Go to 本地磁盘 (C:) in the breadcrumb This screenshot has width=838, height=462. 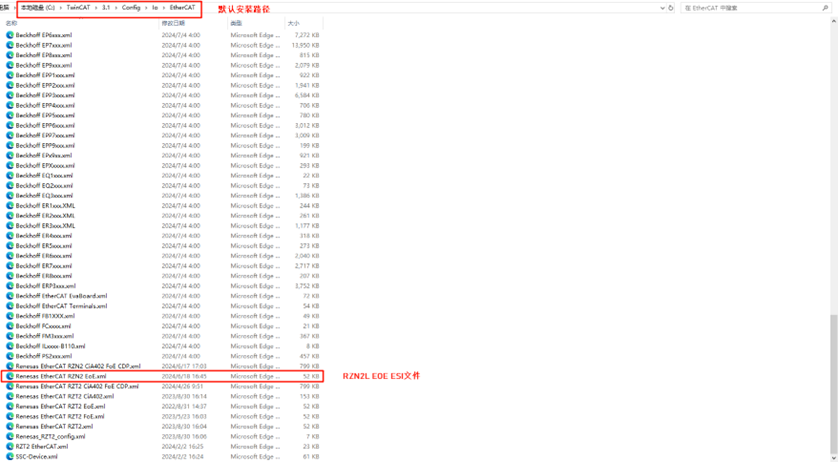38,8
